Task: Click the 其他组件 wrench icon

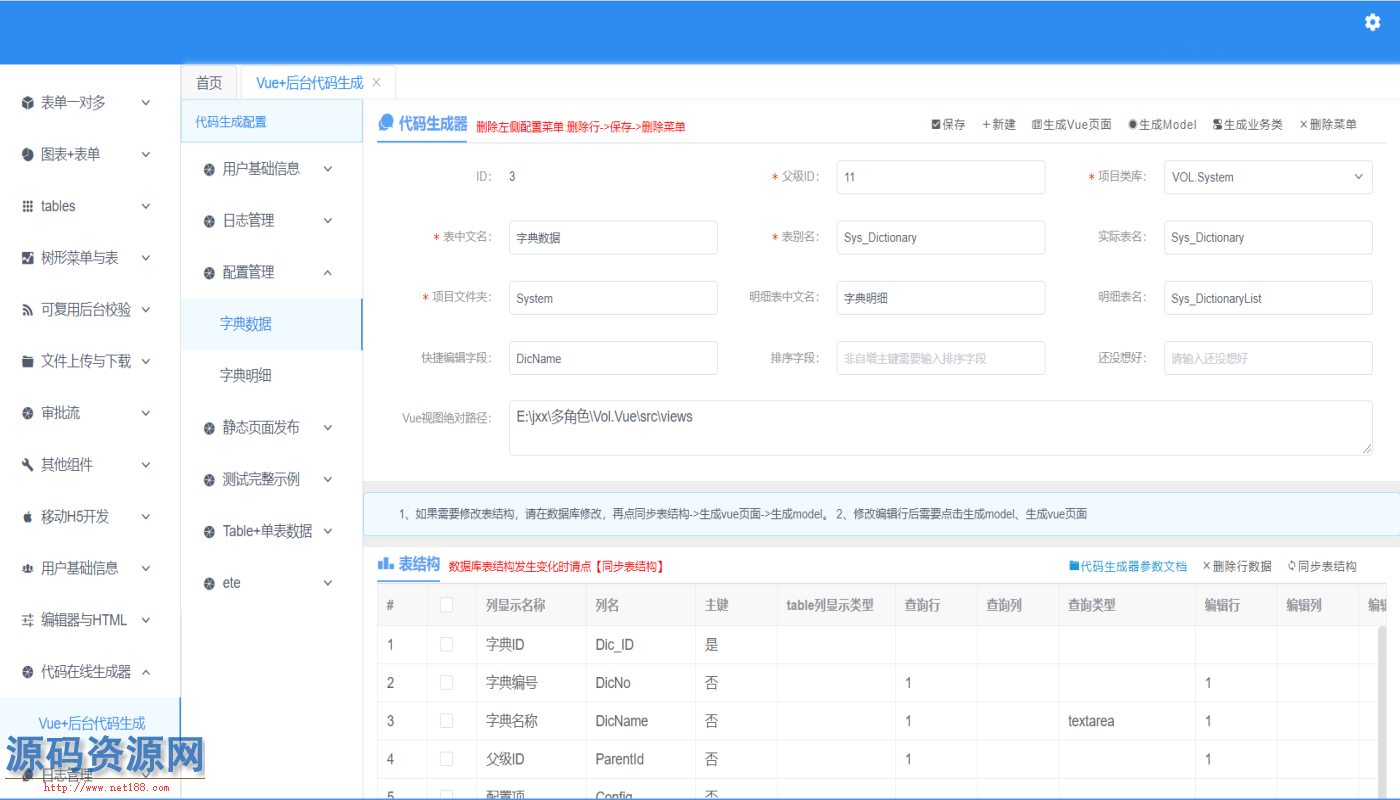Action: point(28,465)
